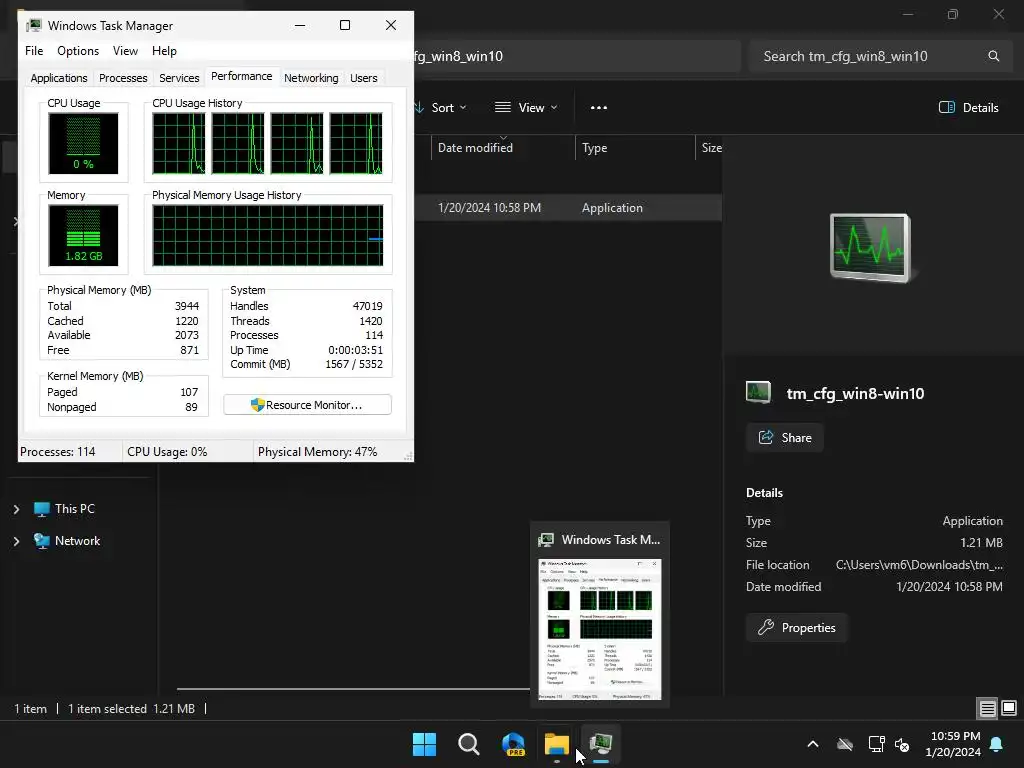
Task: Expand the Network tree node
Action: [x=16, y=541]
